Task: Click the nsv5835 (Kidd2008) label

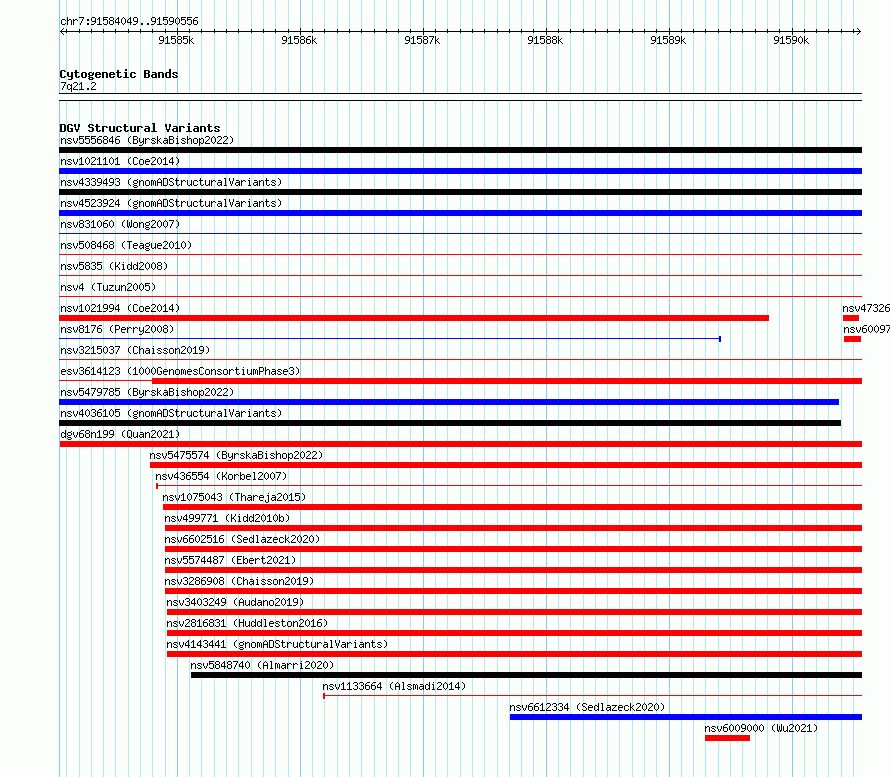Action: click(x=114, y=266)
